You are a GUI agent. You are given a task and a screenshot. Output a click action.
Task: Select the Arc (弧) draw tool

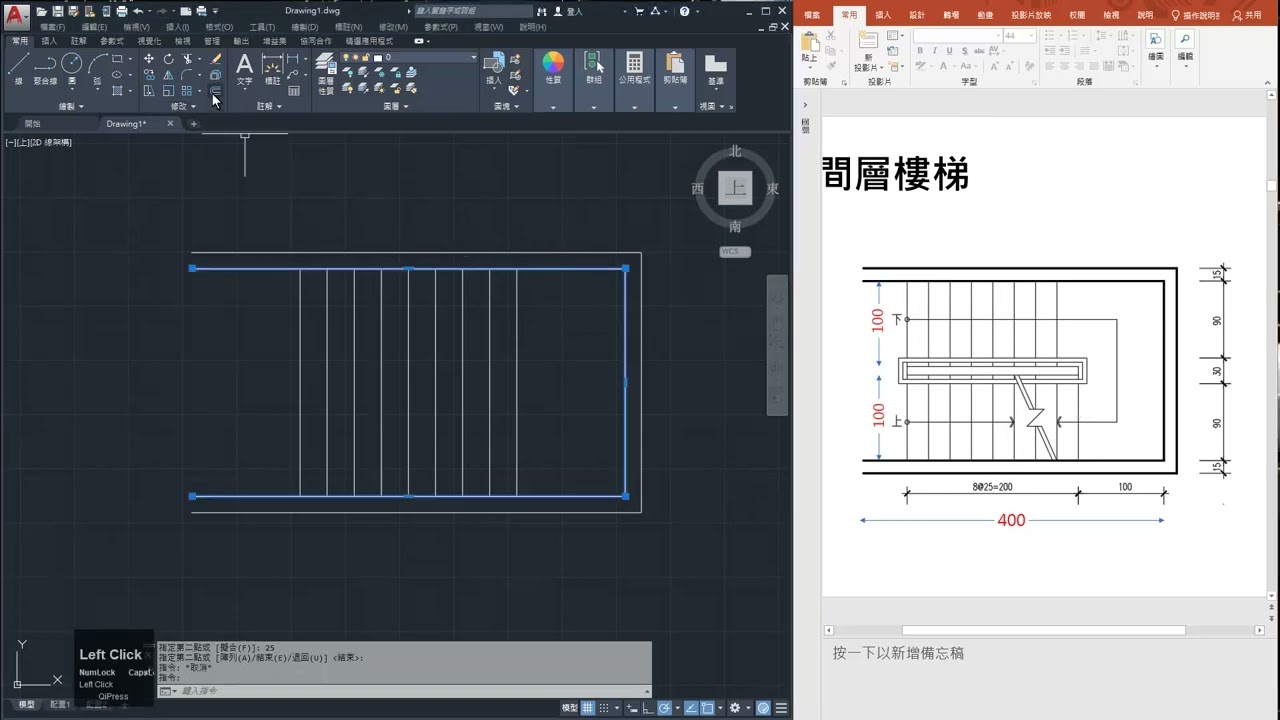coord(97,68)
